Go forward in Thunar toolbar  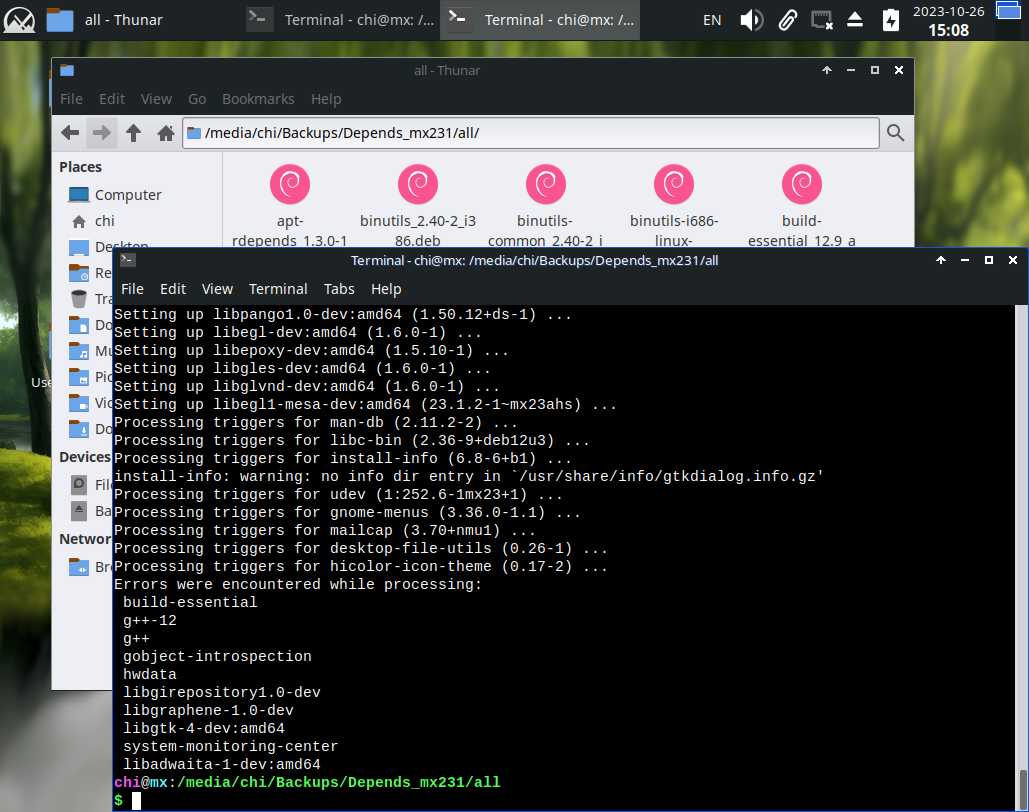[x=101, y=133]
